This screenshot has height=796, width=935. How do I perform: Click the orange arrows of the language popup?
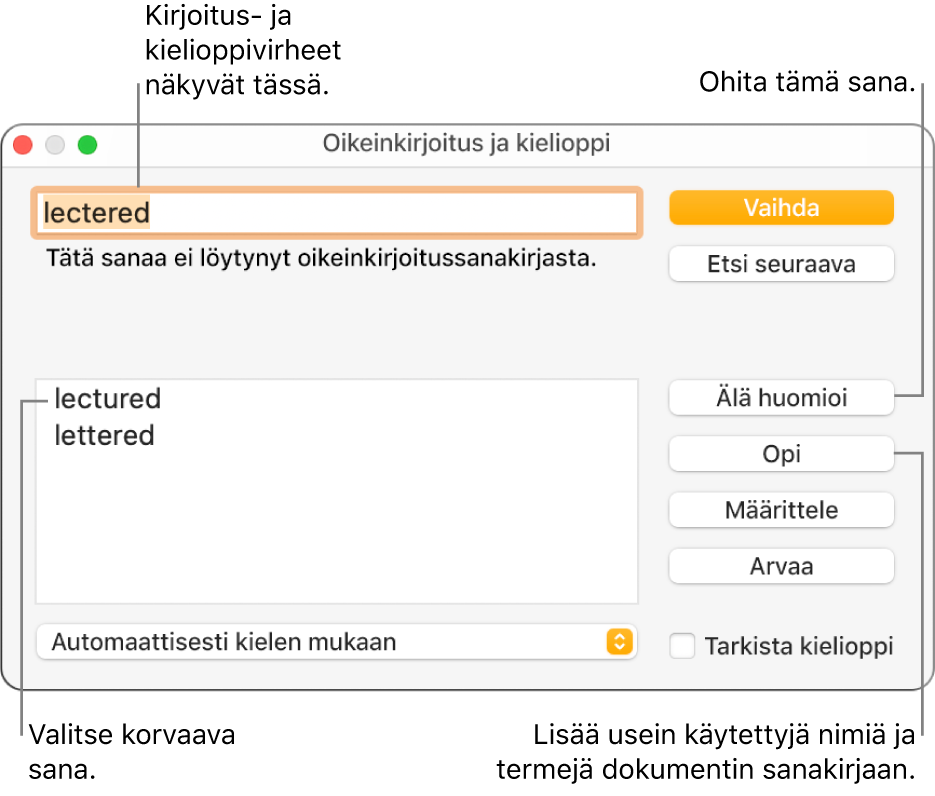[619, 642]
